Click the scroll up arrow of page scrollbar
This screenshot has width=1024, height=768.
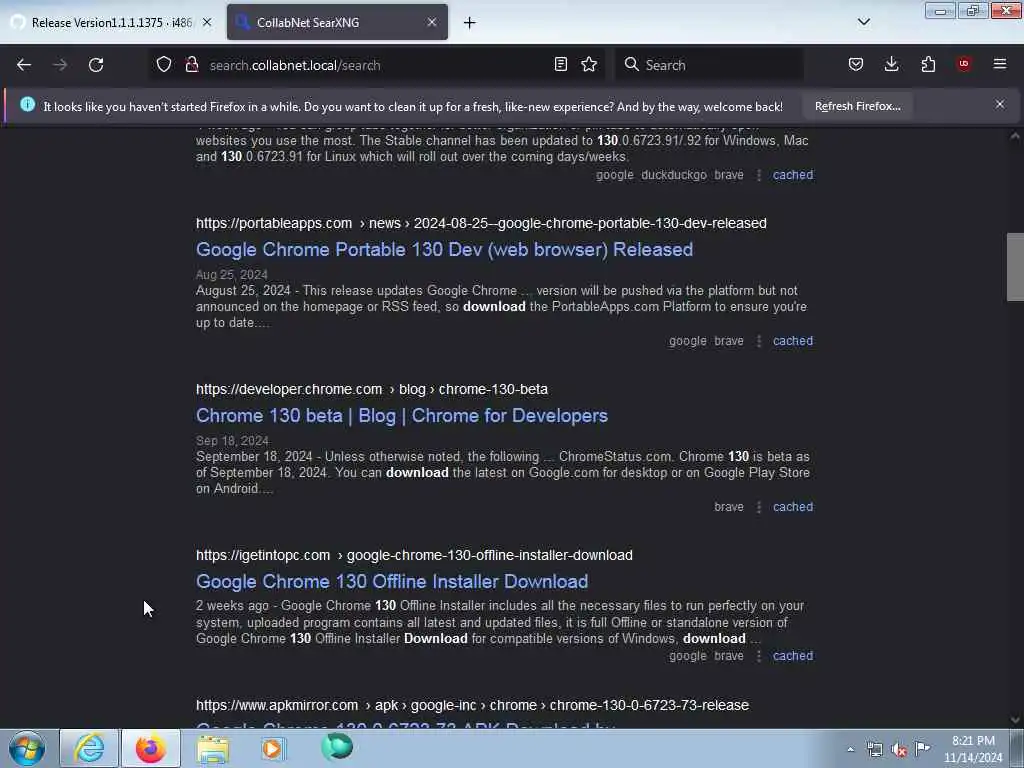[1015, 136]
